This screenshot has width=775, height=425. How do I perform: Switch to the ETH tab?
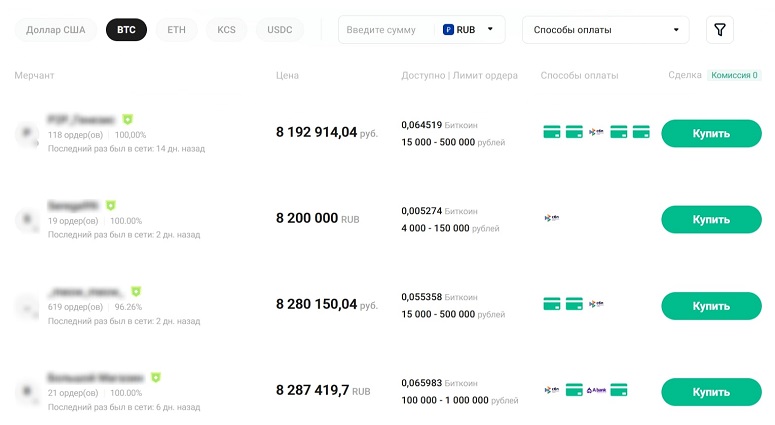click(176, 30)
